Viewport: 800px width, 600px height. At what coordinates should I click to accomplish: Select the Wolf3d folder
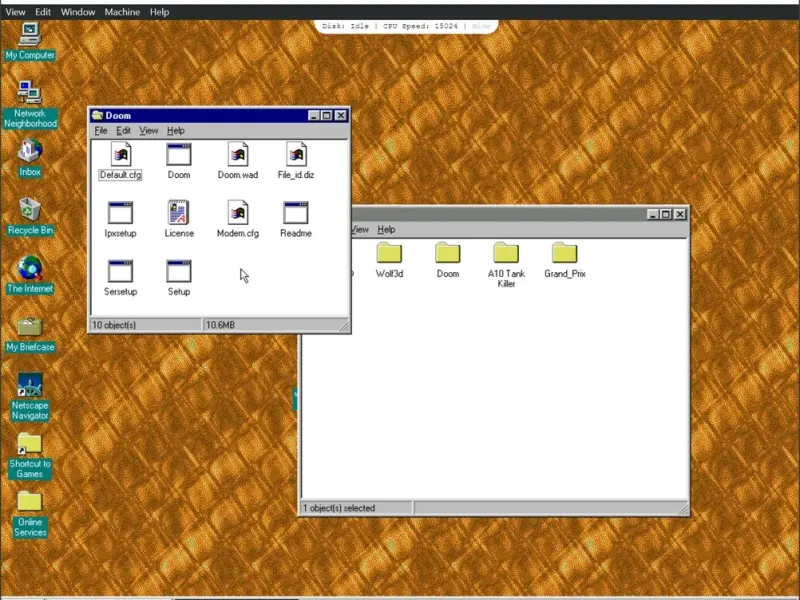(x=389, y=253)
